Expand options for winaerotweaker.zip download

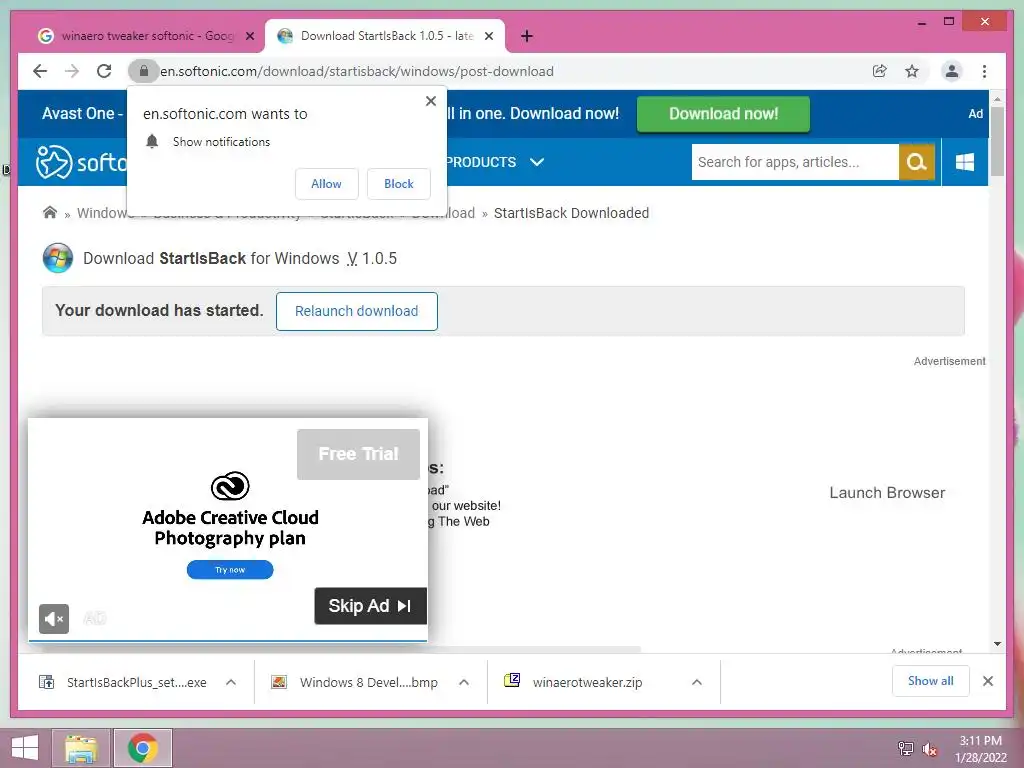[x=697, y=682]
